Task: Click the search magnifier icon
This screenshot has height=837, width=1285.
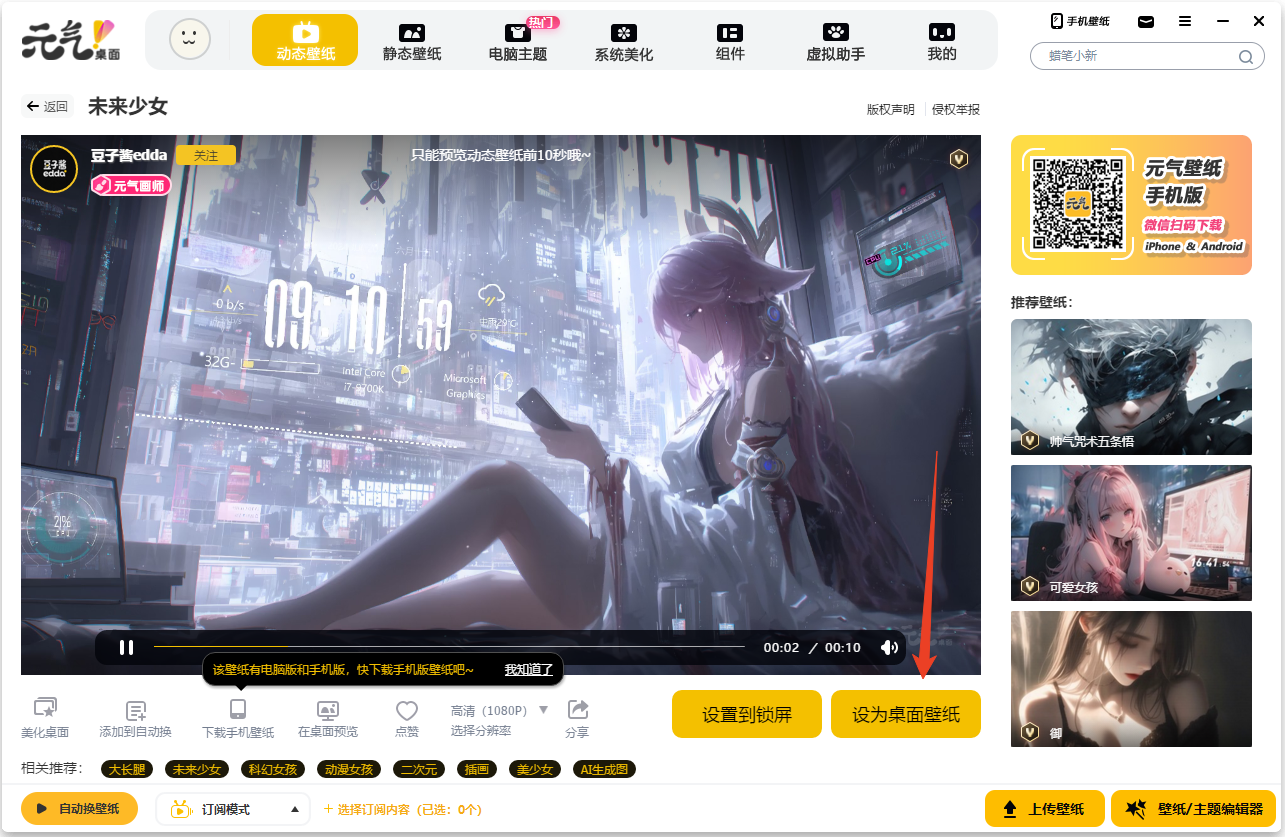Action: [x=1246, y=57]
